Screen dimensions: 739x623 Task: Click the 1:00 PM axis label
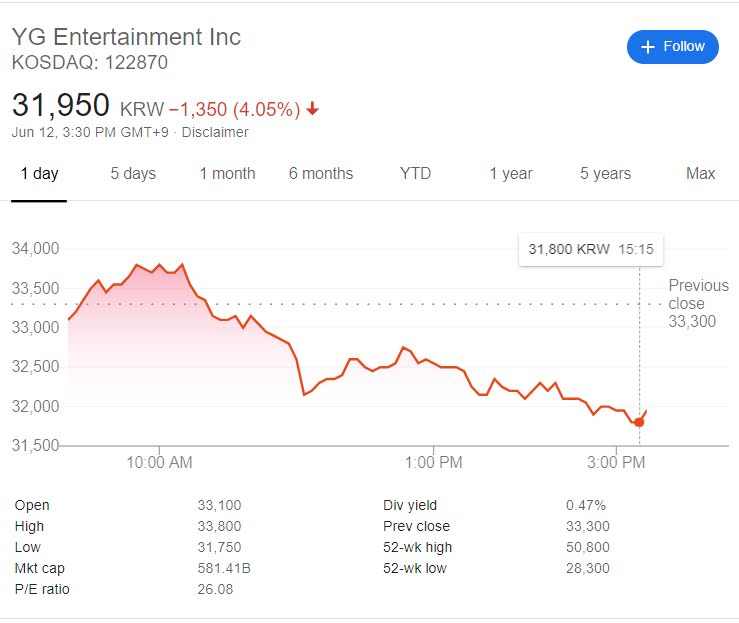(x=433, y=463)
